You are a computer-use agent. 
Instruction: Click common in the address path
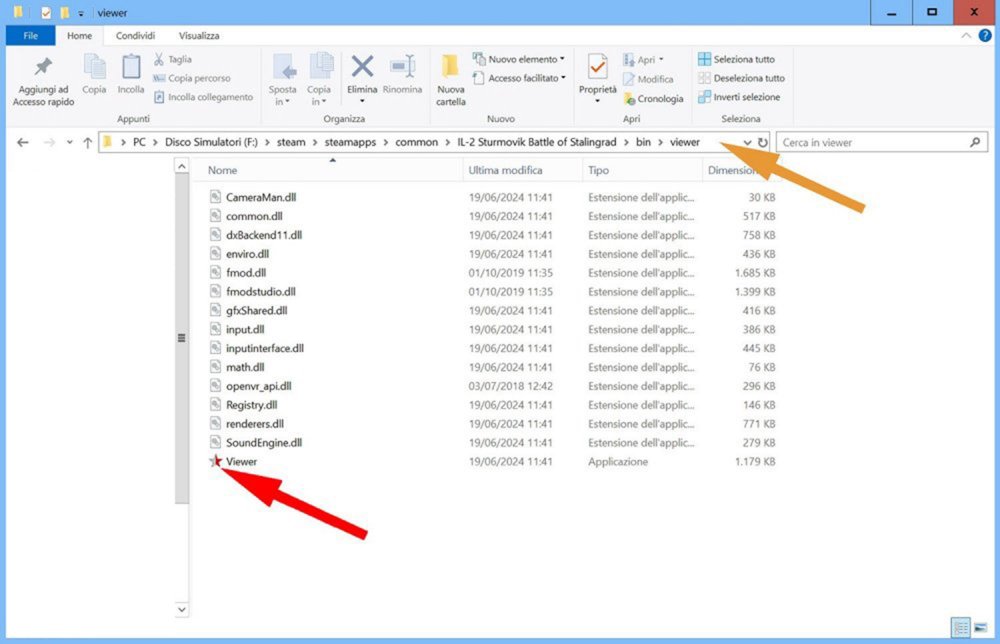(416, 142)
